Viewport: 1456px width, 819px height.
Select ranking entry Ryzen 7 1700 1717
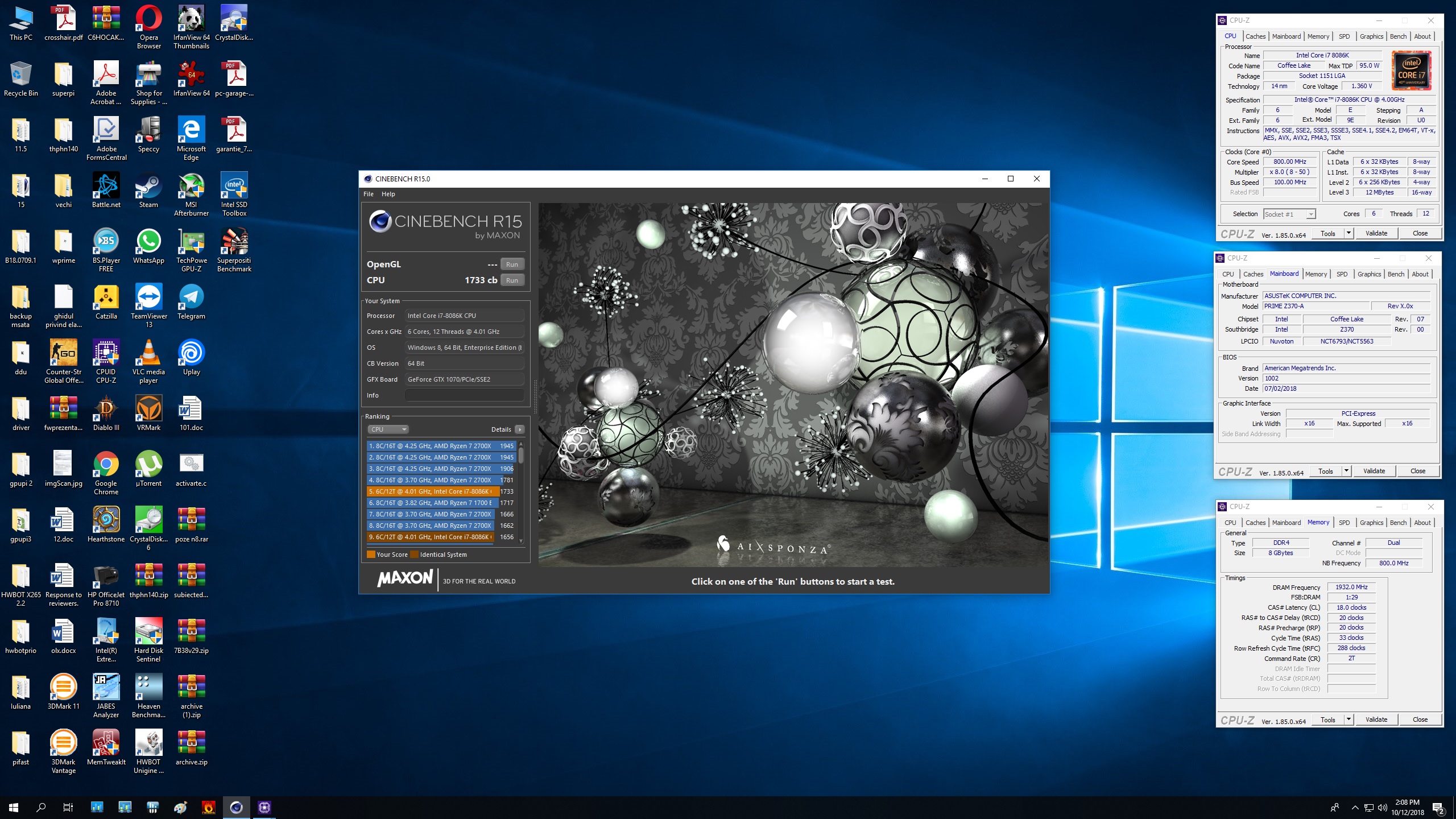click(441, 503)
